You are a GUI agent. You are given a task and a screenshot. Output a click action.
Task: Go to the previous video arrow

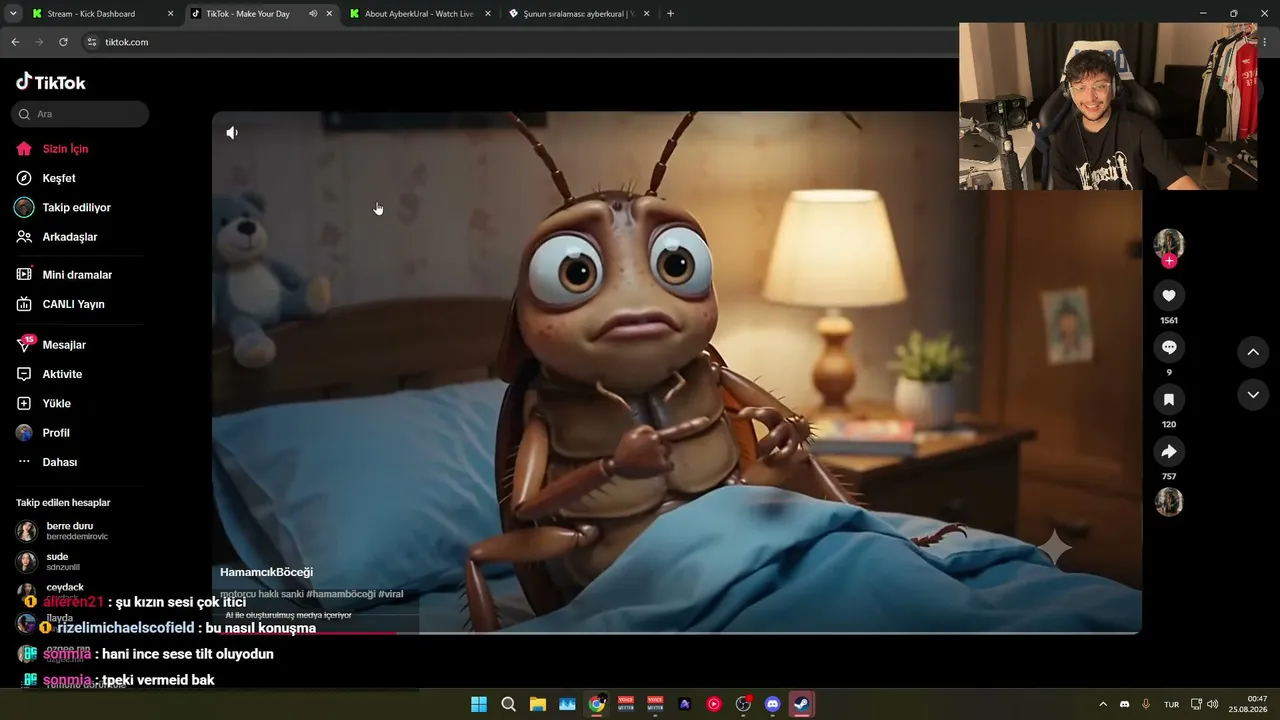[1253, 352]
